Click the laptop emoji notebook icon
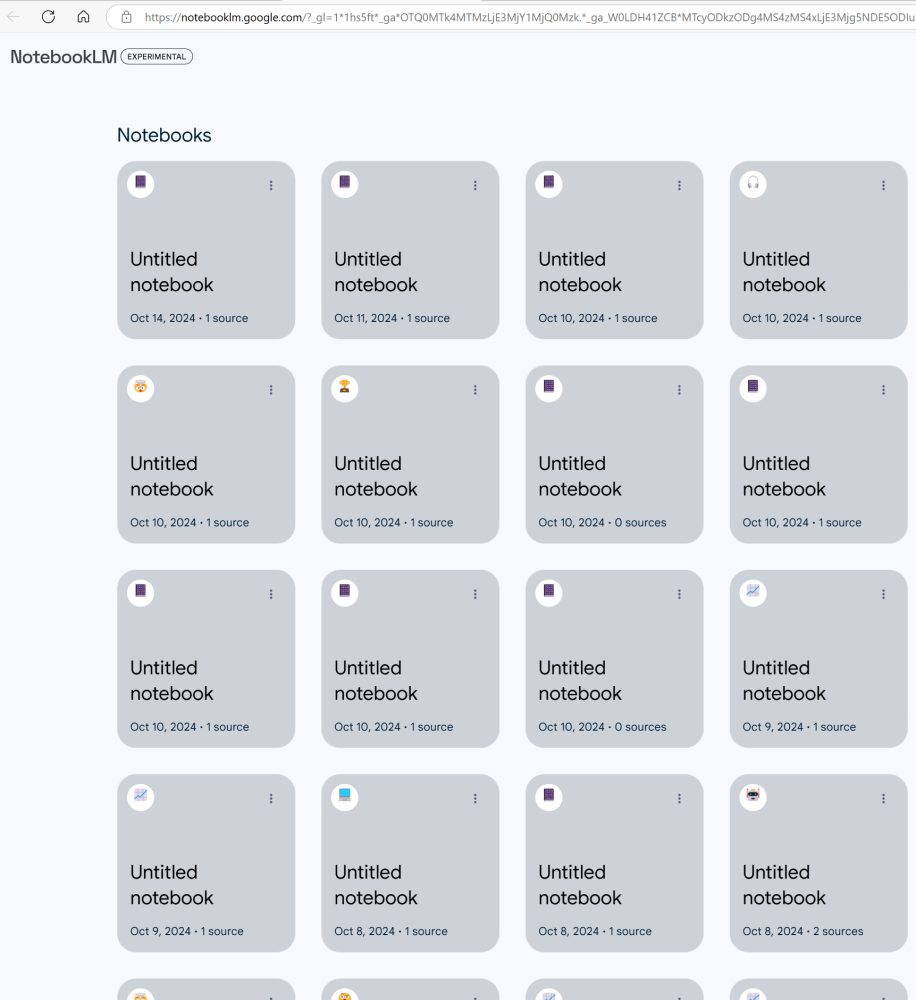The width and height of the screenshot is (916, 1000). click(x=344, y=797)
